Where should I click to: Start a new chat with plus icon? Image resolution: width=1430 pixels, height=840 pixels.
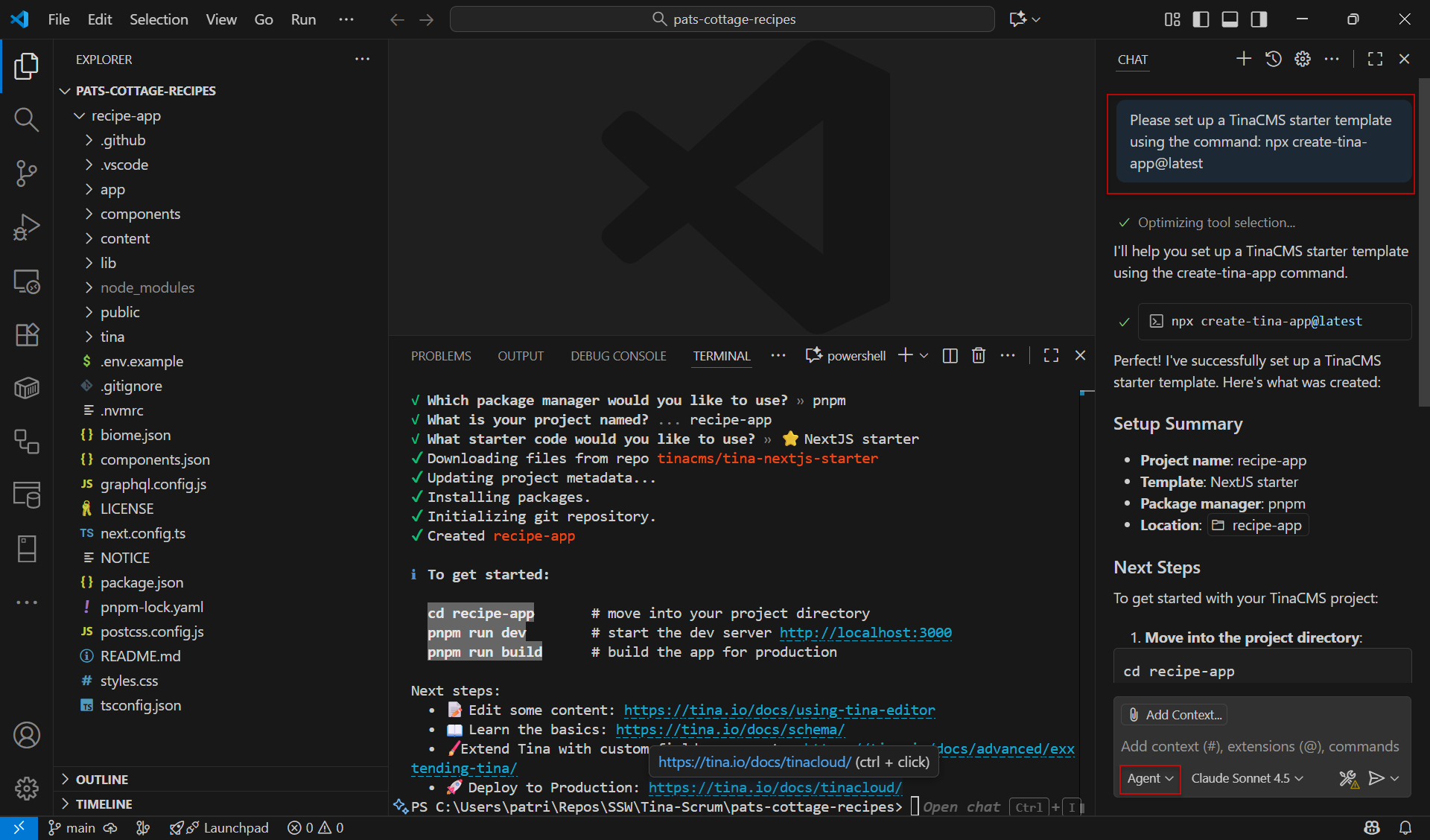[1243, 59]
